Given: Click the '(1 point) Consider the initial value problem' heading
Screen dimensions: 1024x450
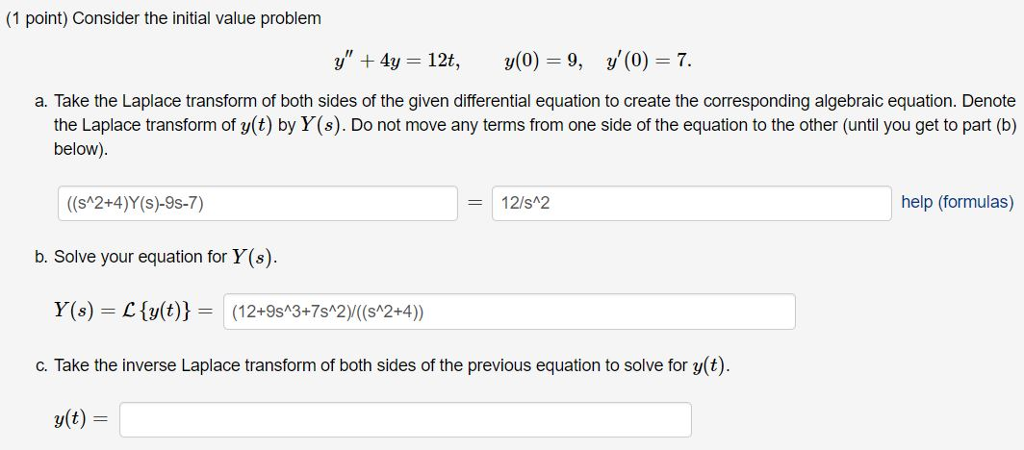Looking at the screenshot, I should [x=163, y=18].
